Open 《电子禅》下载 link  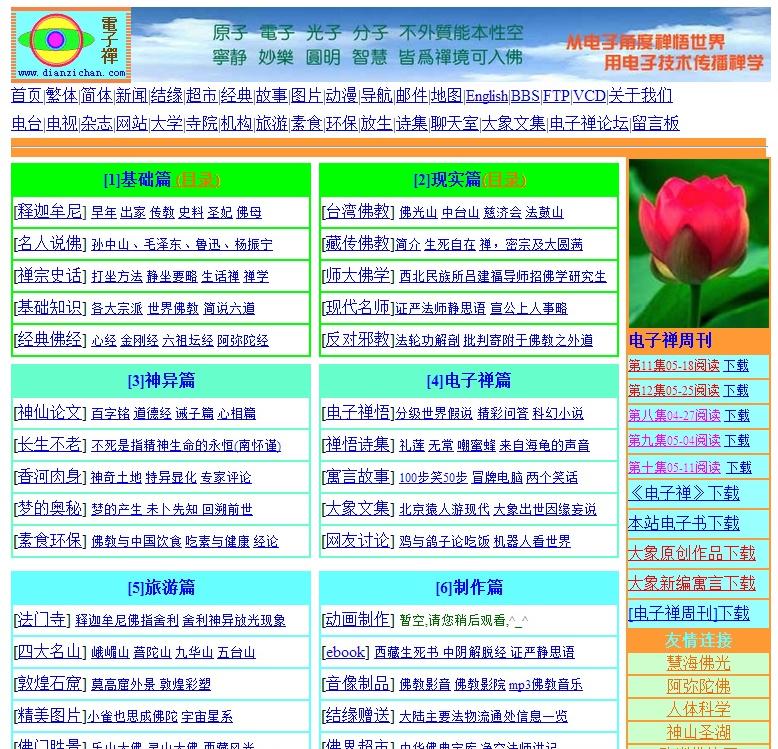(x=684, y=493)
